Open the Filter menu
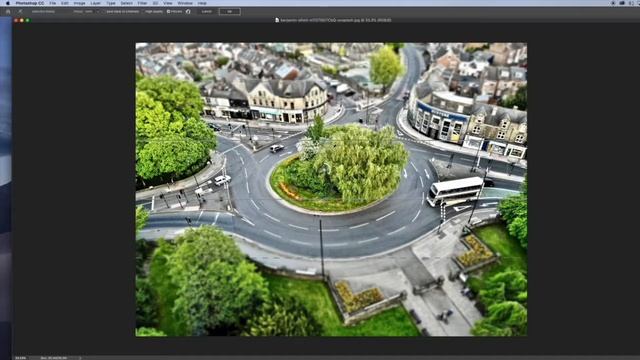Viewport: 640px width, 360px height. pos(142,3)
